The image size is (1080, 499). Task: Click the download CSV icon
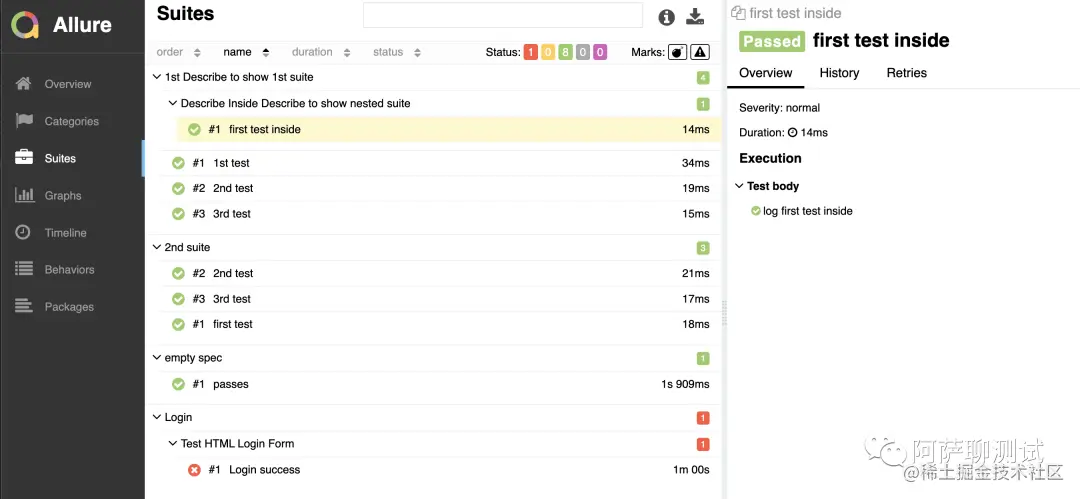point(696,17)
